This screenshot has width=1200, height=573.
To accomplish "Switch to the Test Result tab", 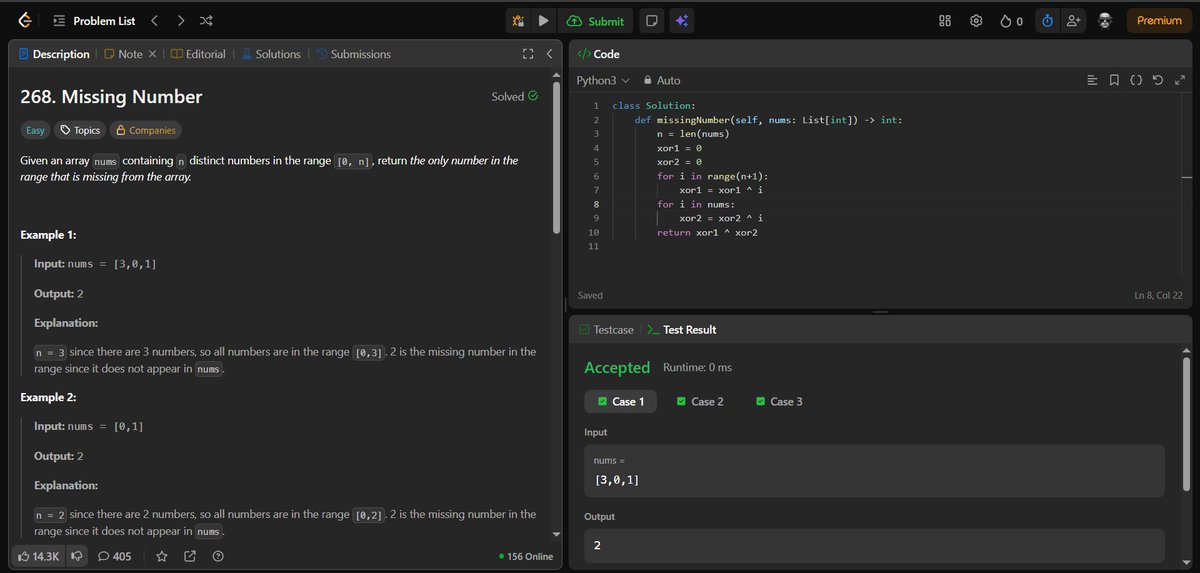I will [682, 329].
